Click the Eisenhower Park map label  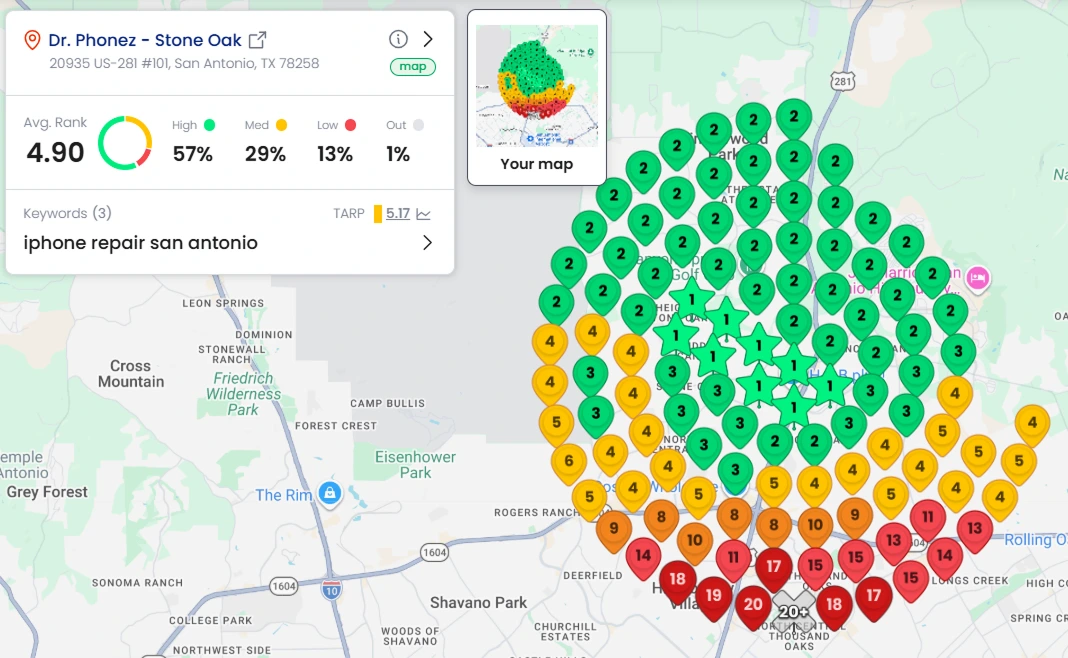click(x=415, y=465)
